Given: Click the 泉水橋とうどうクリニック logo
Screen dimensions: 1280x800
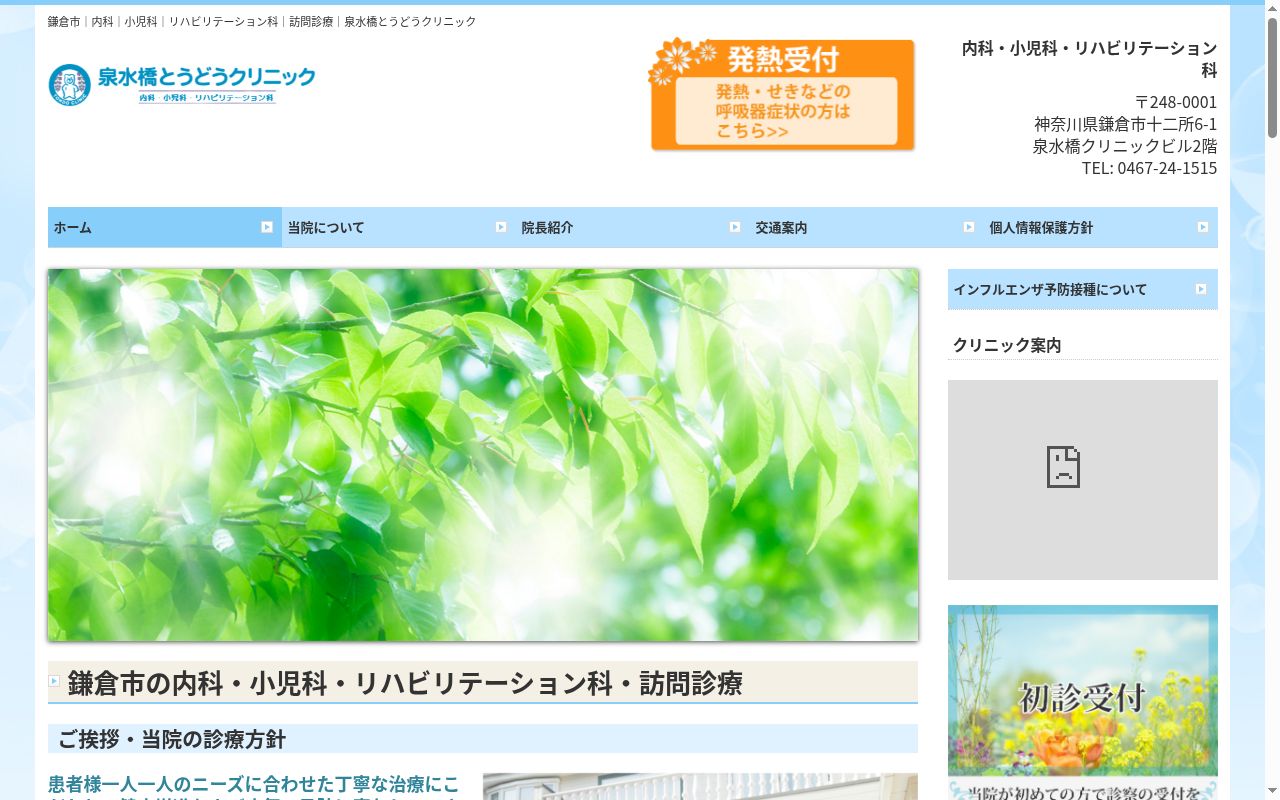Looking at the screenshot, I should coord(182,85).
